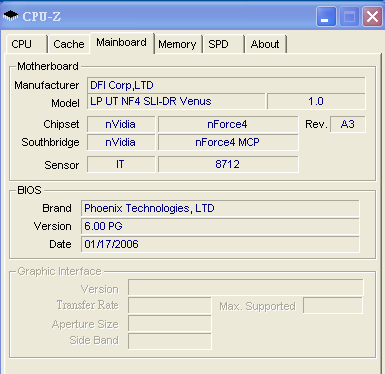Click the Southbridge vendor nVidia field
Image resolution: width=385 pixels, height=374 pixels.
pyautogui.click(x=121, y=142)
